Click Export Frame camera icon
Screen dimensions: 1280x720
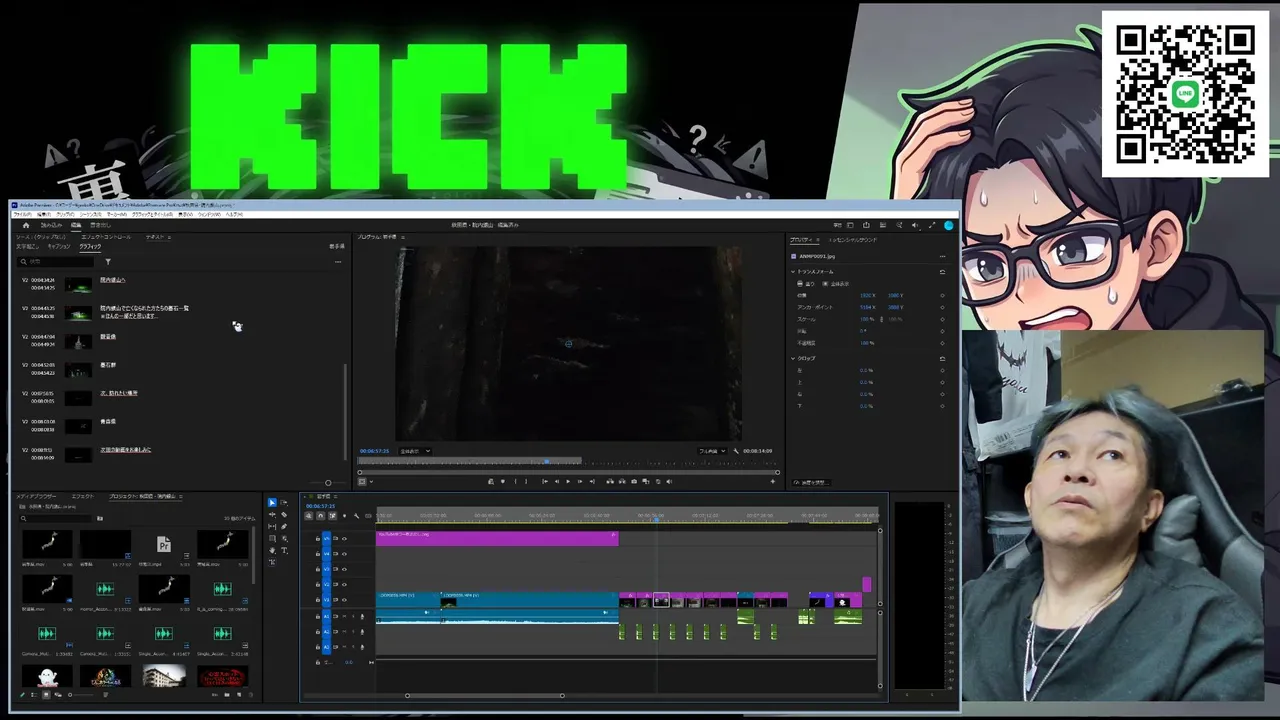pos(634,481)
